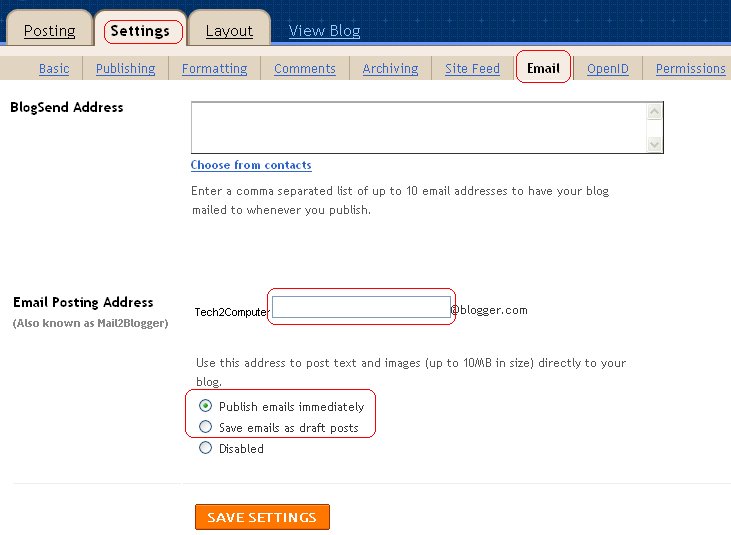
Task: Select the Disabled radio option
Action: 205,448
